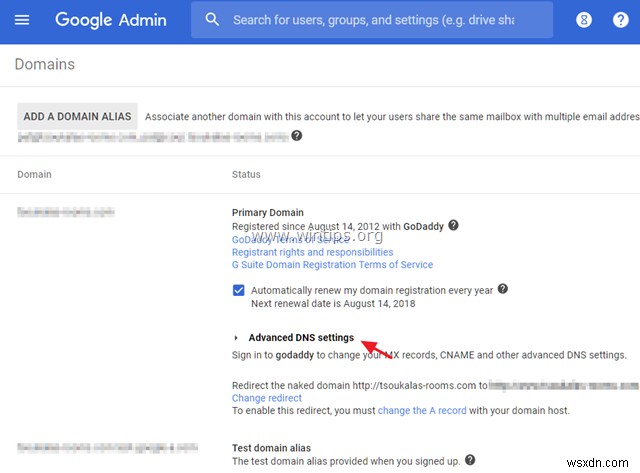This screenshot has height=473, width=640.
Task: Open the change the A record link
Action: 422,411
